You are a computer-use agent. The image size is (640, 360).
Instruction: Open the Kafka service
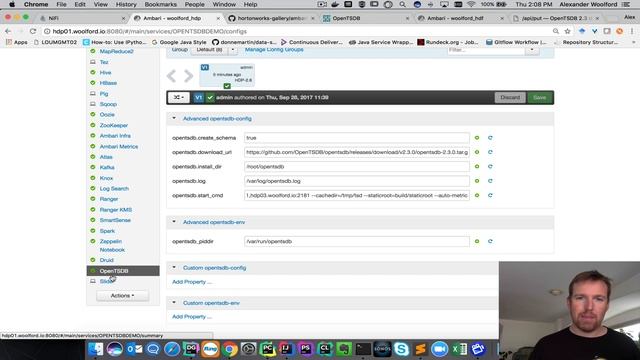point(107,167)
